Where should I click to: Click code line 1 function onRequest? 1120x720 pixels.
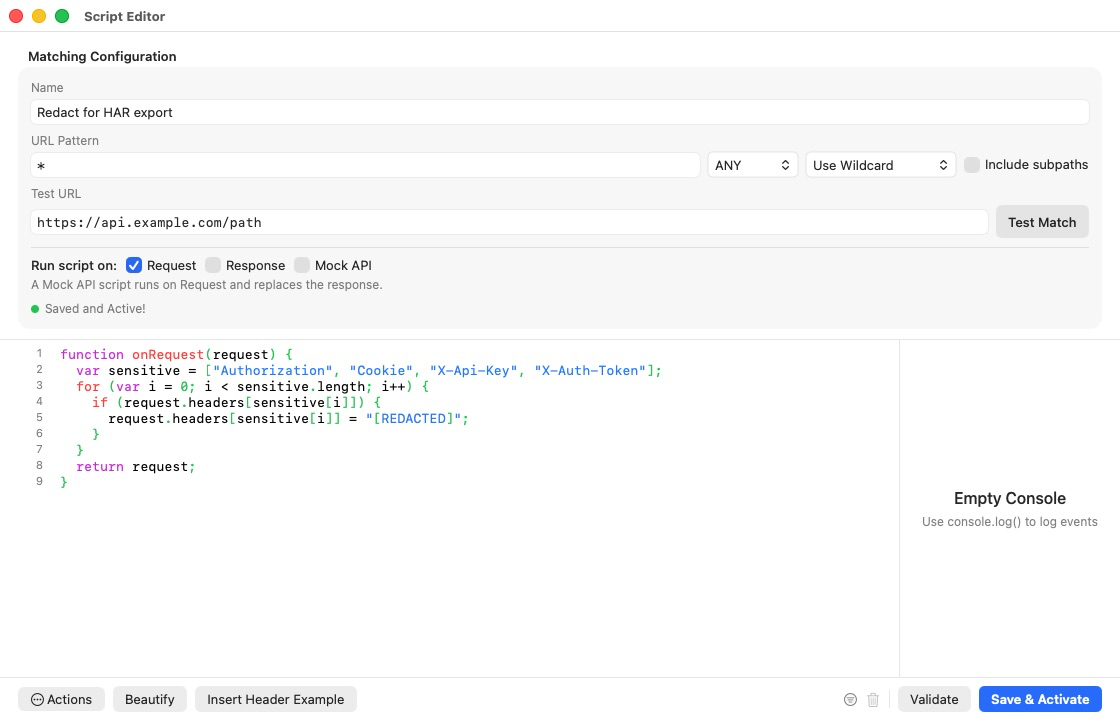coord(176,354)
